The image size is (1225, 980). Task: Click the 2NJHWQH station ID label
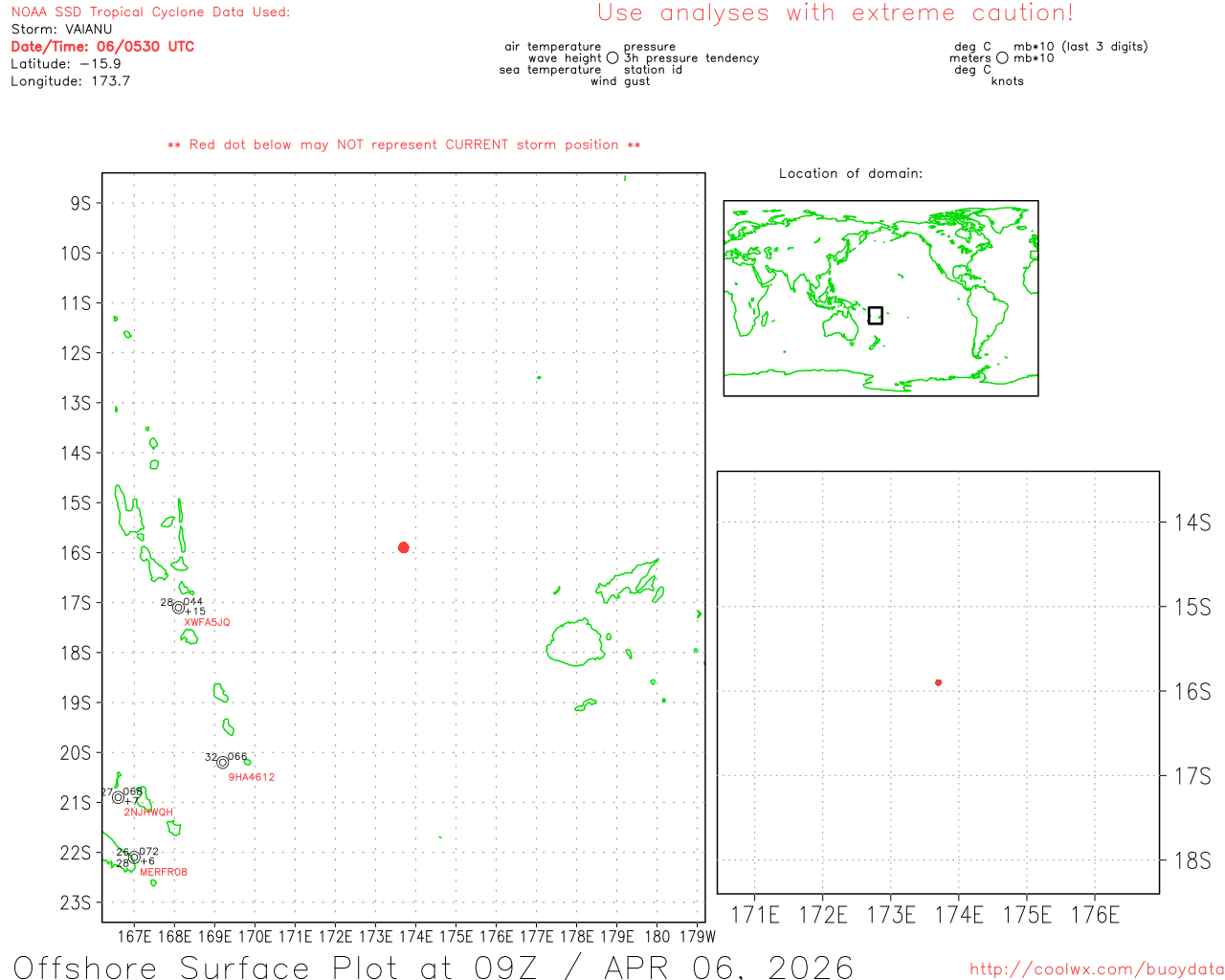pos(148,813)
